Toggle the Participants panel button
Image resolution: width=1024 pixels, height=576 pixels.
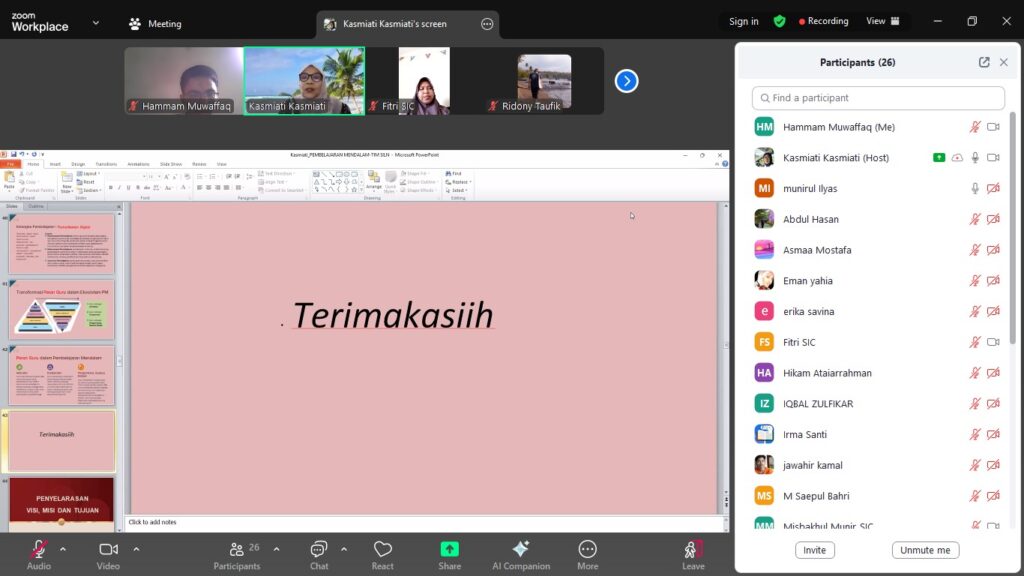[x=237, y=553]
